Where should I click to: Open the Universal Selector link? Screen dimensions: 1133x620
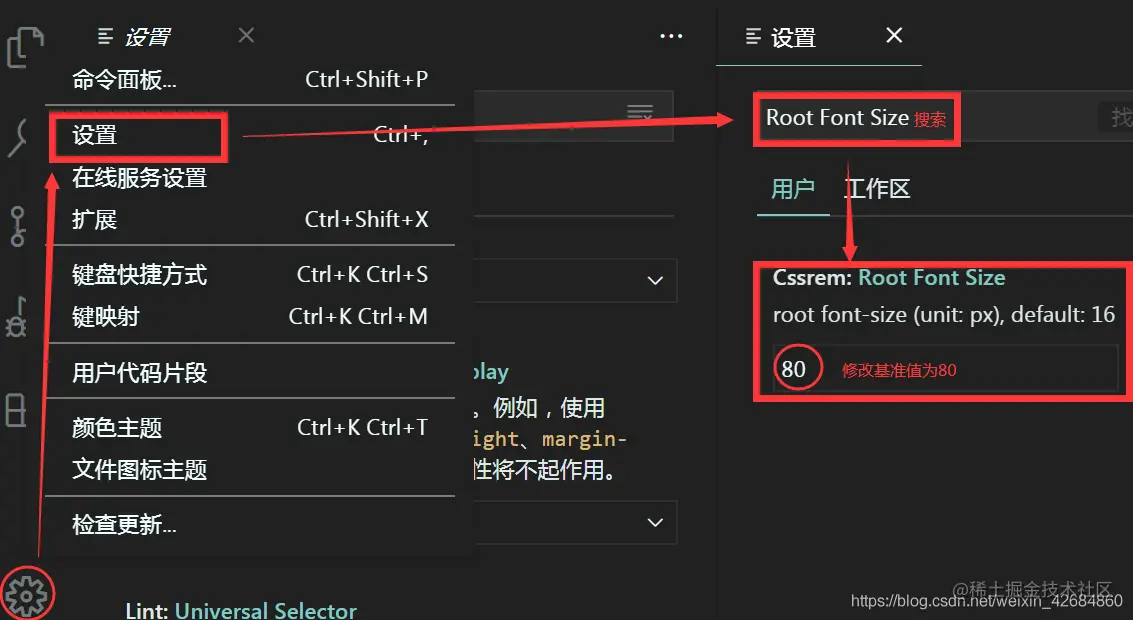pyautogui.click(x=265, y=610)
